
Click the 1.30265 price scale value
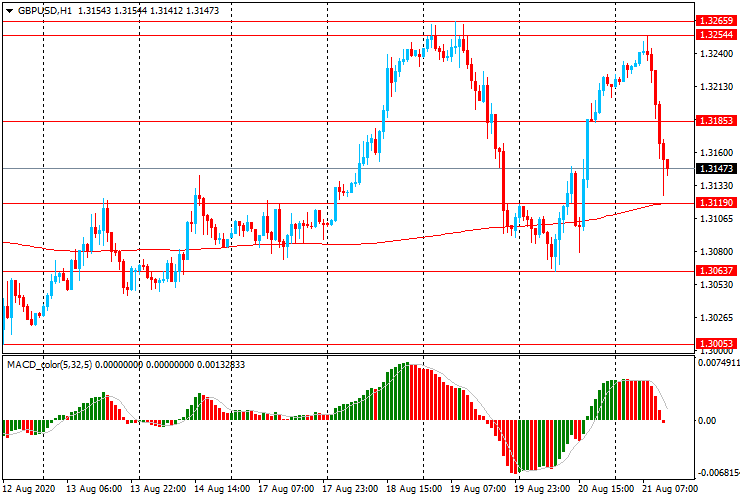coord(716,318)
